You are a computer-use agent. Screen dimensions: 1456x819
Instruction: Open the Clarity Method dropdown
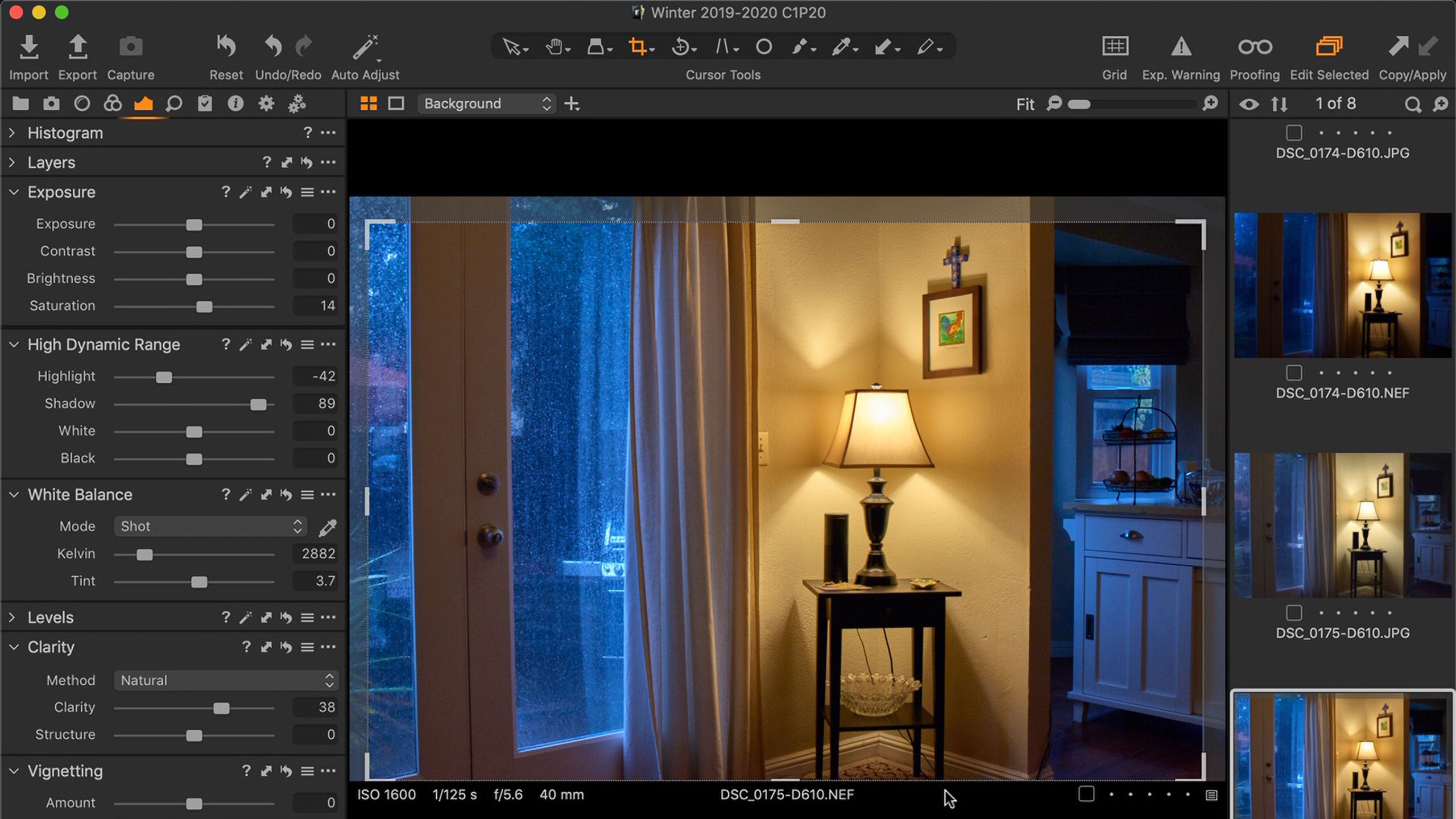(x=226, y=680)
